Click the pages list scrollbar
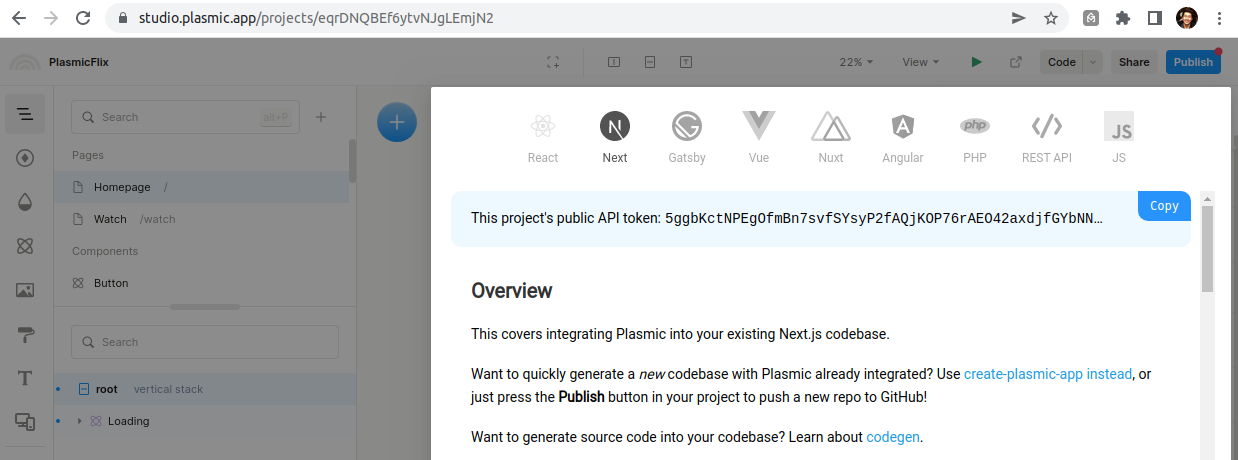The width and height of the screenshot is (1238, 460). click(352, 160)
